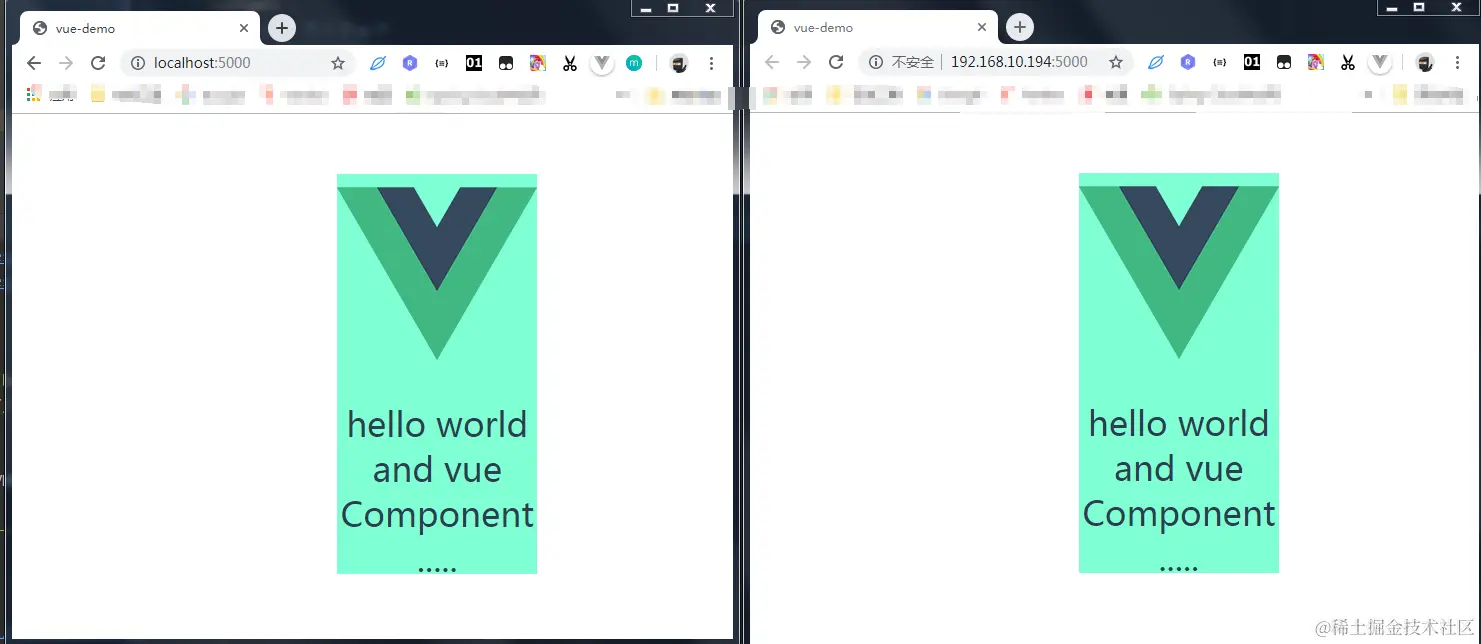Open black 01 extension in left window
The width and height of the screenshot is (1481, 644).
point(474,63)
